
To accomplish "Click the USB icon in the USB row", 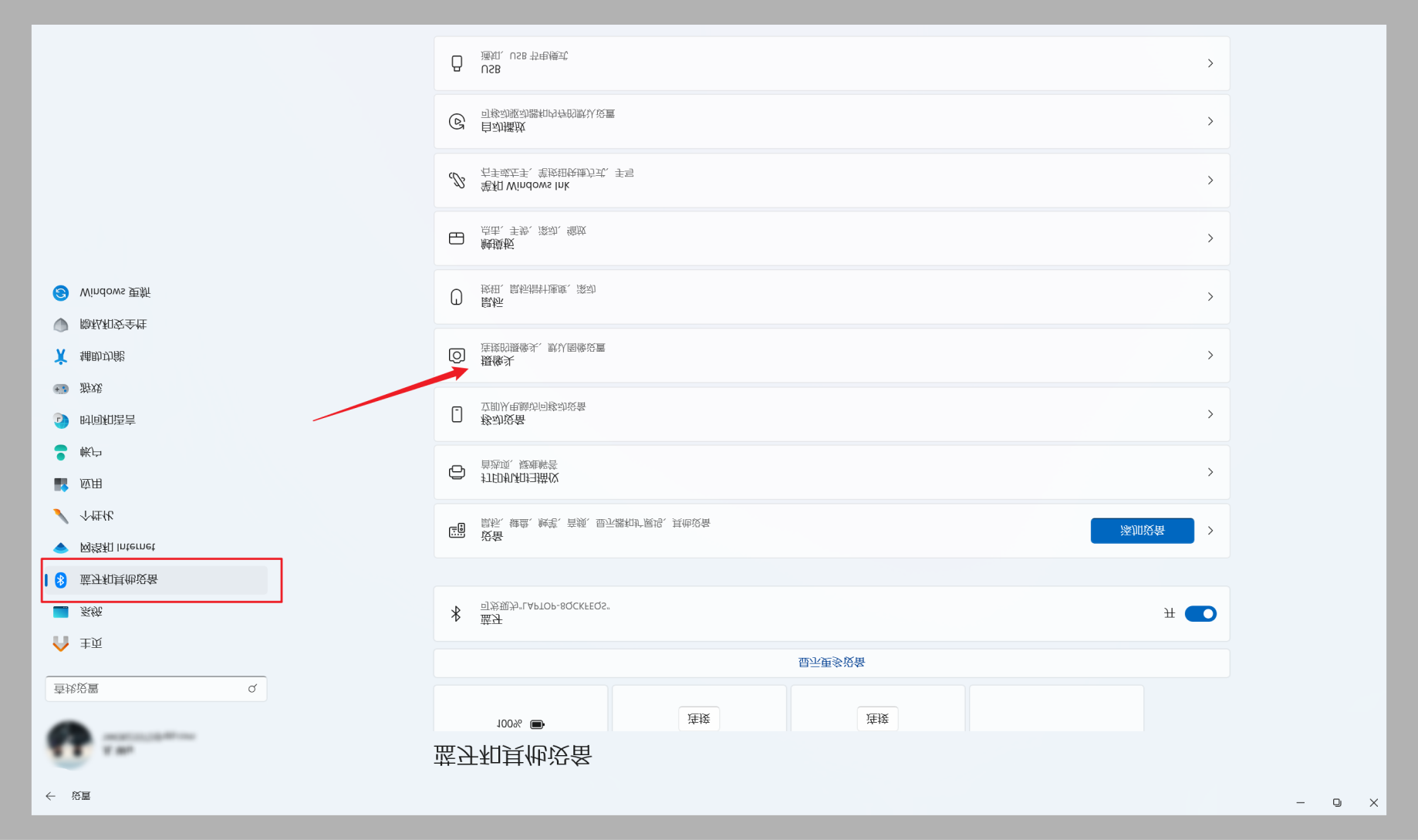I will [x=457, y=63].
